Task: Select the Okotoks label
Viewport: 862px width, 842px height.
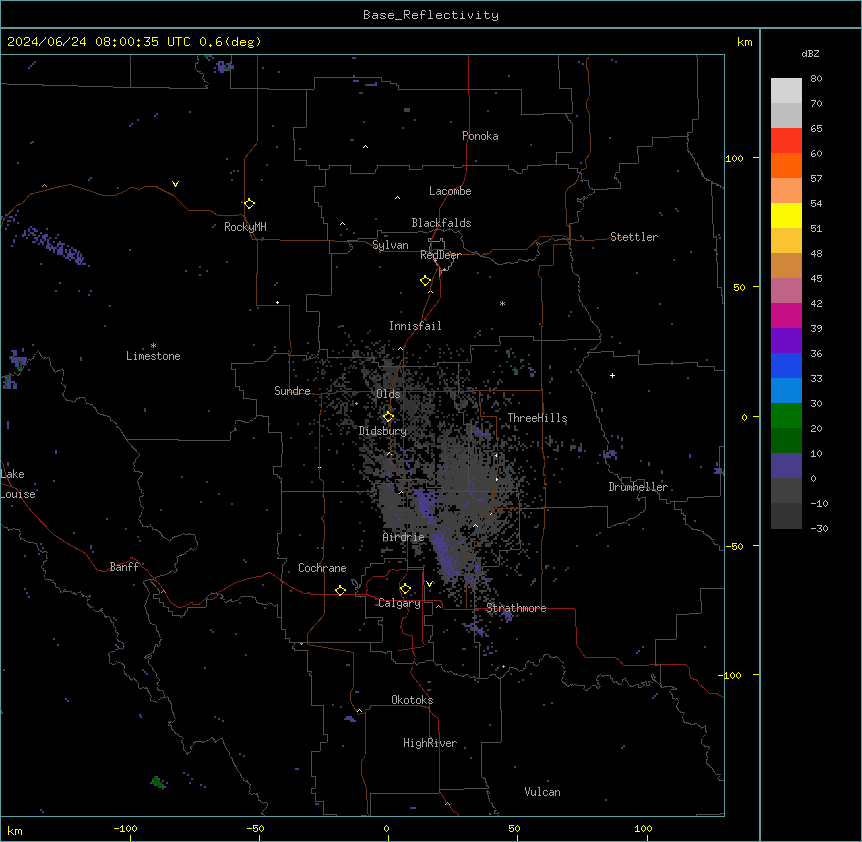Action: click(412, 700)
